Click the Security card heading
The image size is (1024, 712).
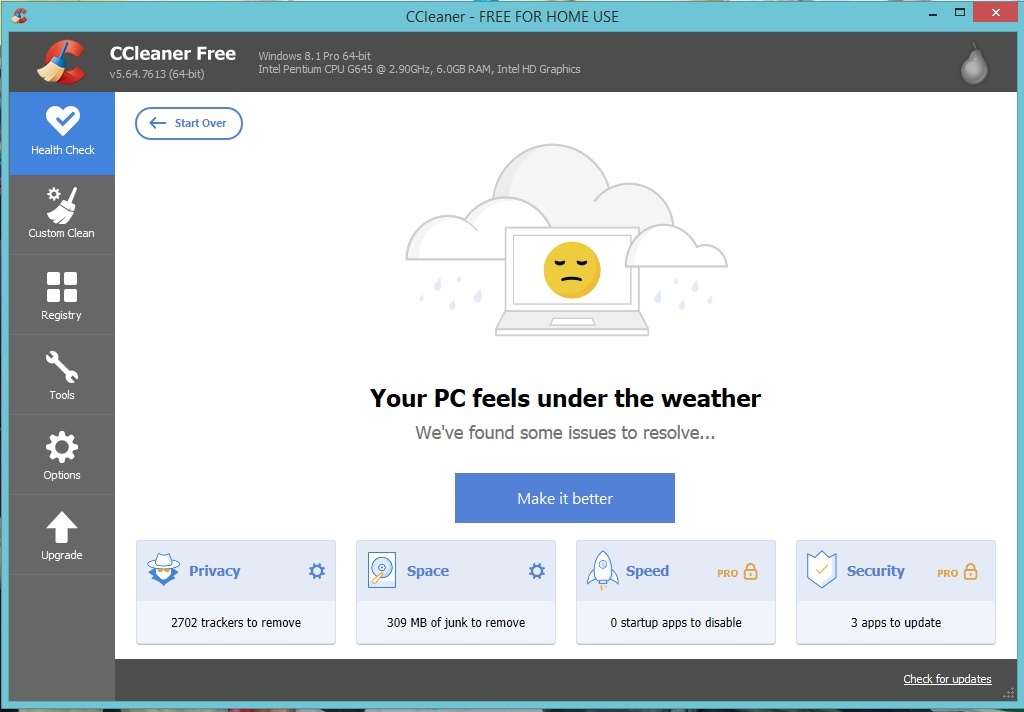tap(876, 571)
